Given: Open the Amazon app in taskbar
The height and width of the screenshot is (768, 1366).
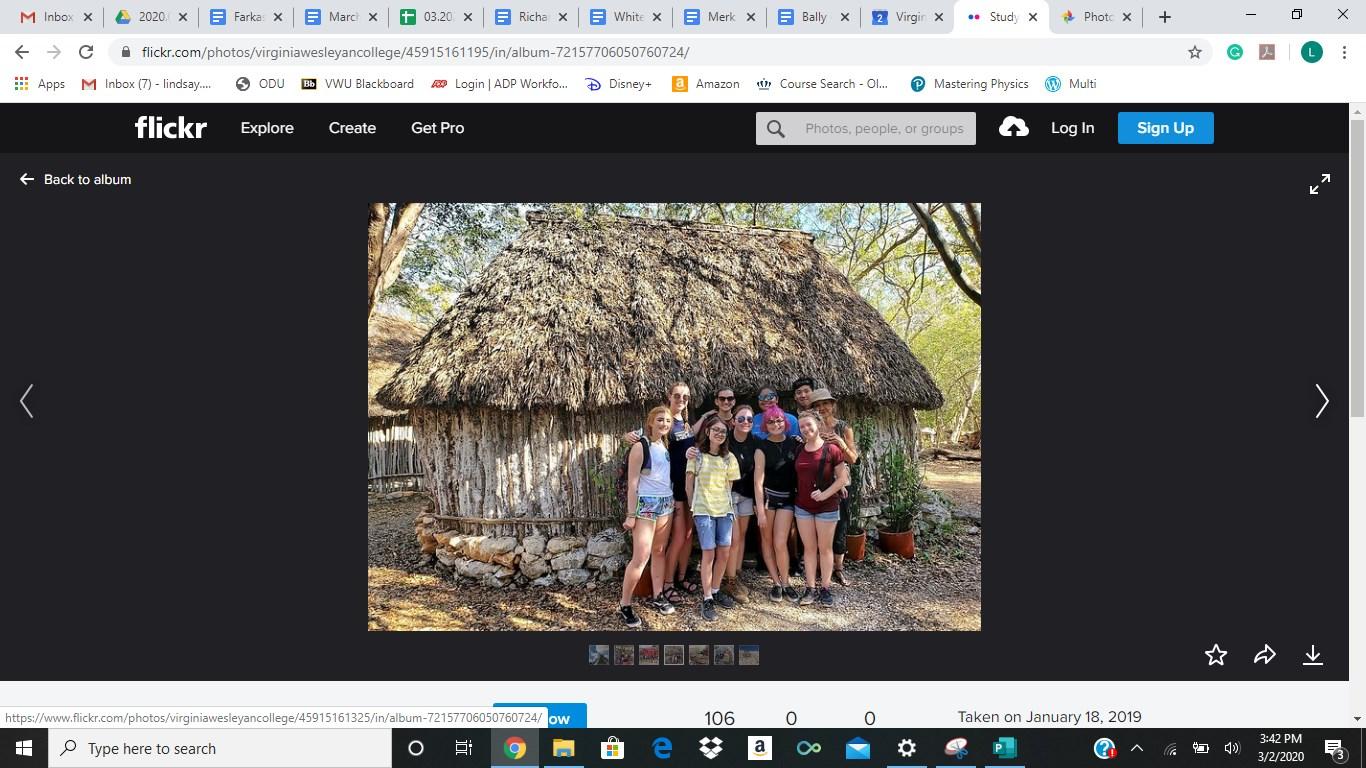Looking at the screenshot, I should click(x=760, y=748).
